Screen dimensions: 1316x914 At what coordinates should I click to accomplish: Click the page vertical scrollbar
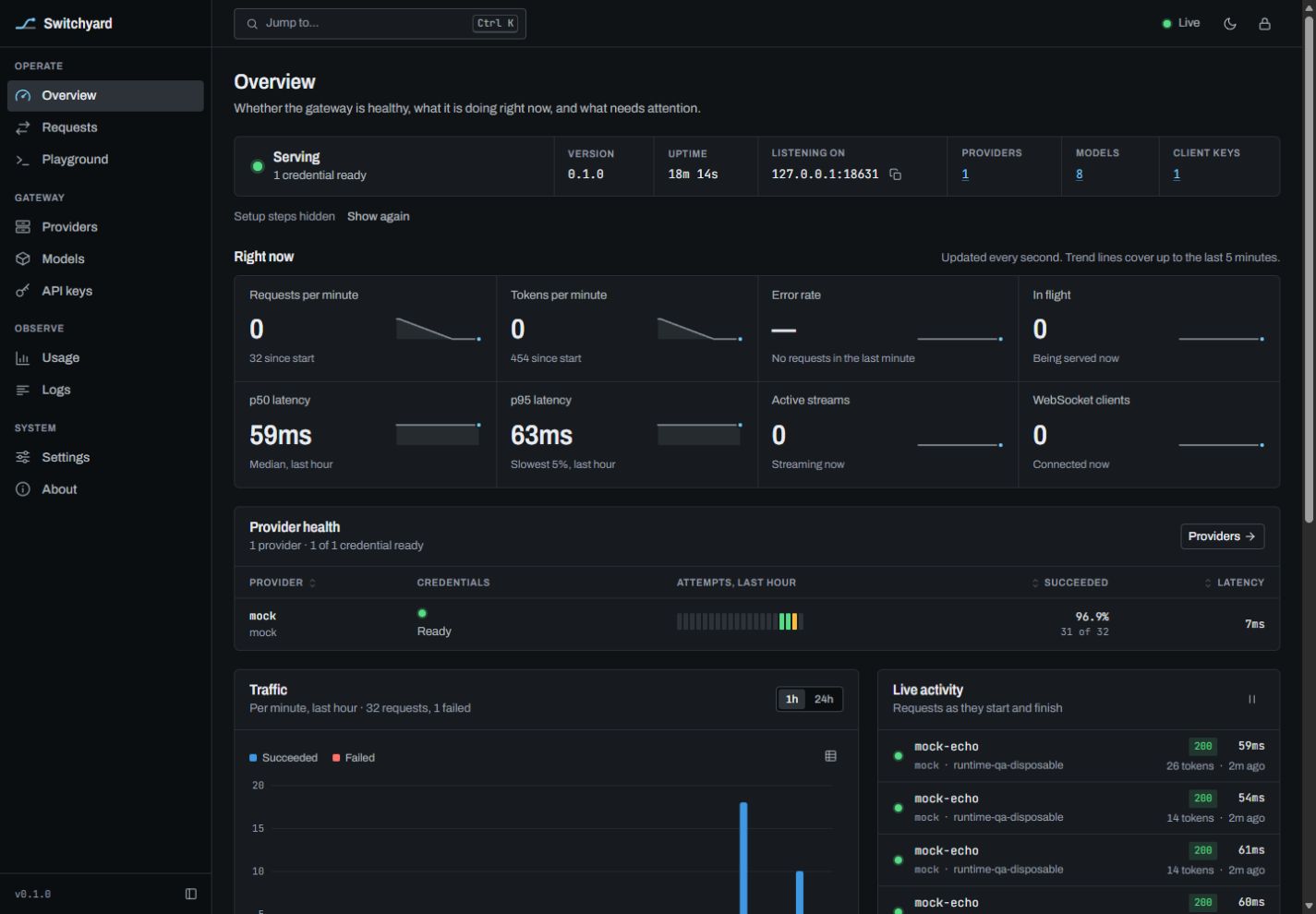click(x=1309, y=268)
